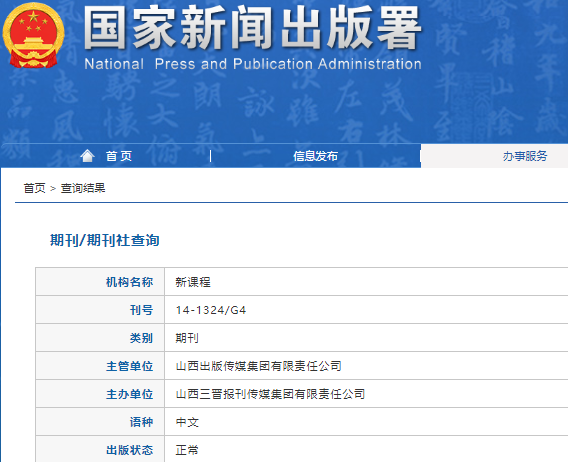Click the National Press and Publication Administration subtitle
Screen dimensions: 568x462
point(253,64)
